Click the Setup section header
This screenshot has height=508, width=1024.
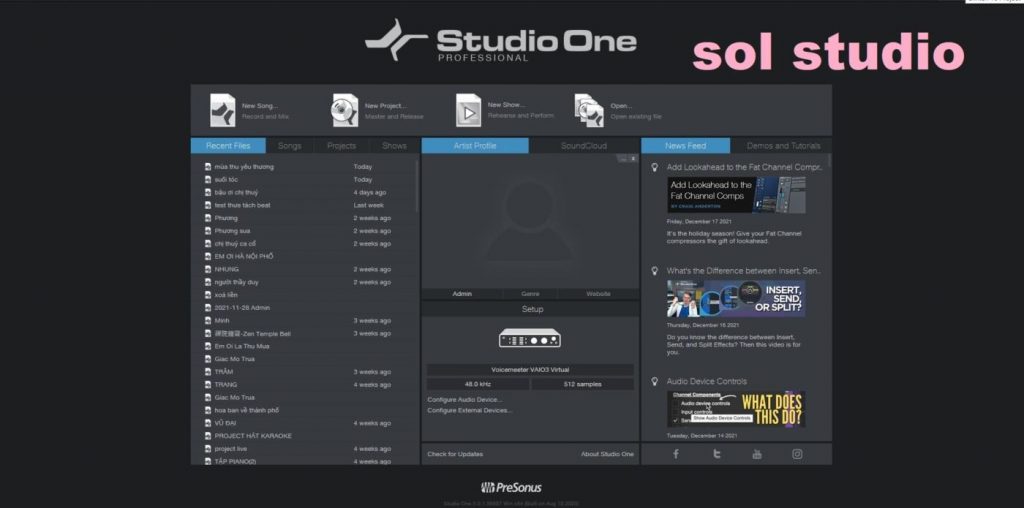530,309
